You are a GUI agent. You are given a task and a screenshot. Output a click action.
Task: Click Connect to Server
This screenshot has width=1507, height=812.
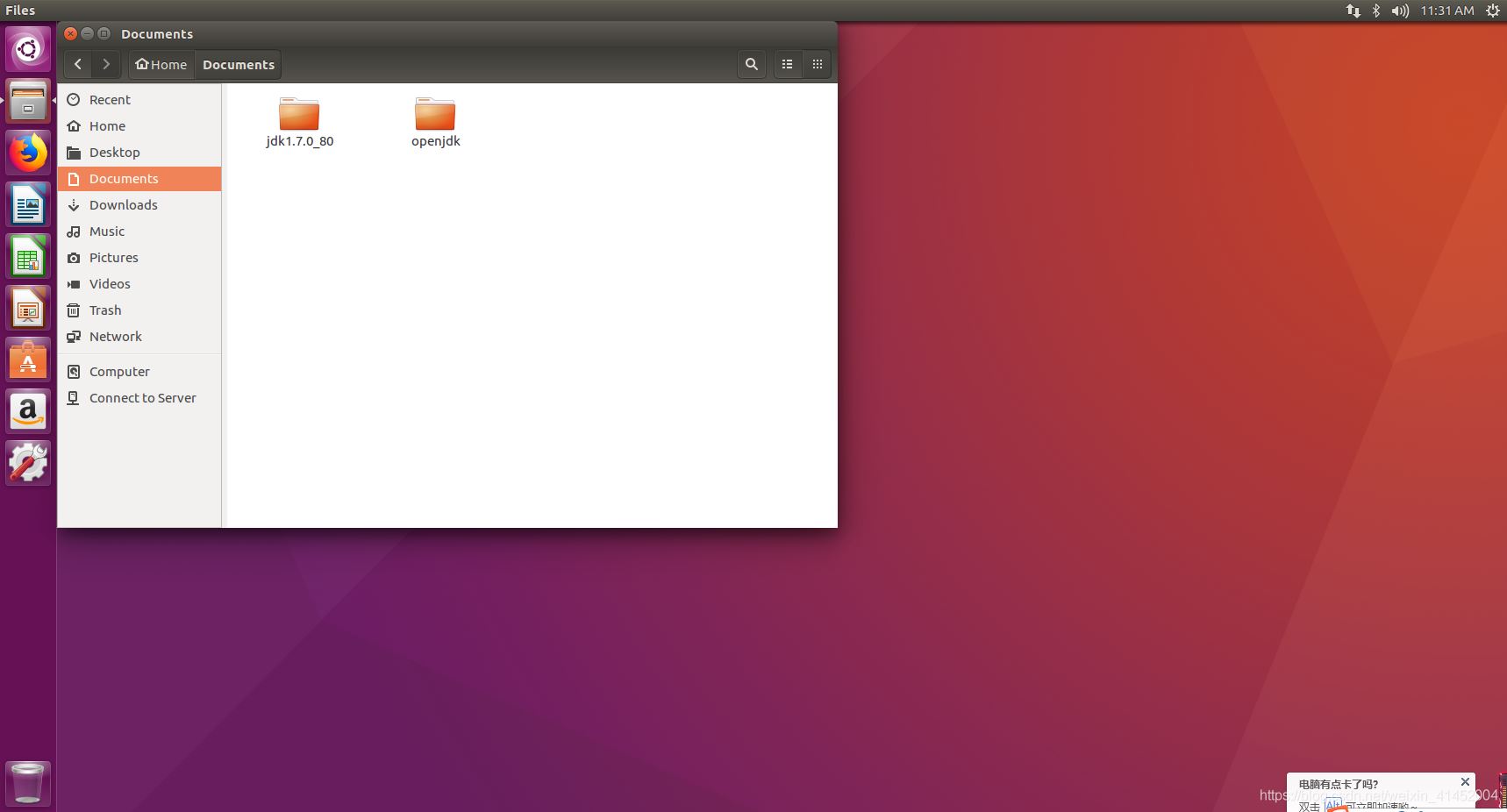coord(142,398)
